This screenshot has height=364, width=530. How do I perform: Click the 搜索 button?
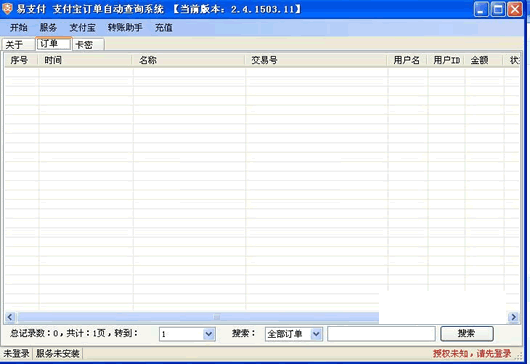(467, 334)
